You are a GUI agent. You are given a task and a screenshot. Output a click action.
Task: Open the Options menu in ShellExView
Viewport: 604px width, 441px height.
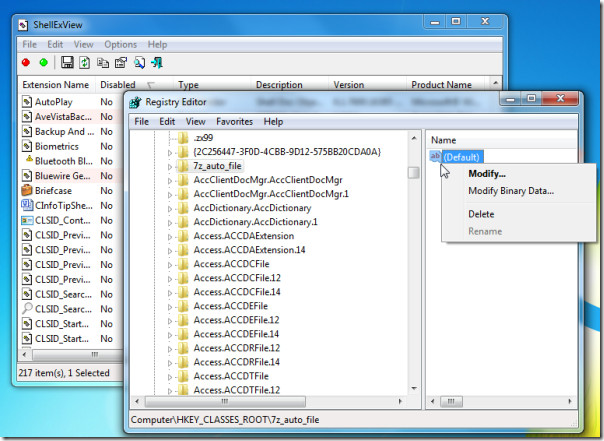(x=121, y=45)
